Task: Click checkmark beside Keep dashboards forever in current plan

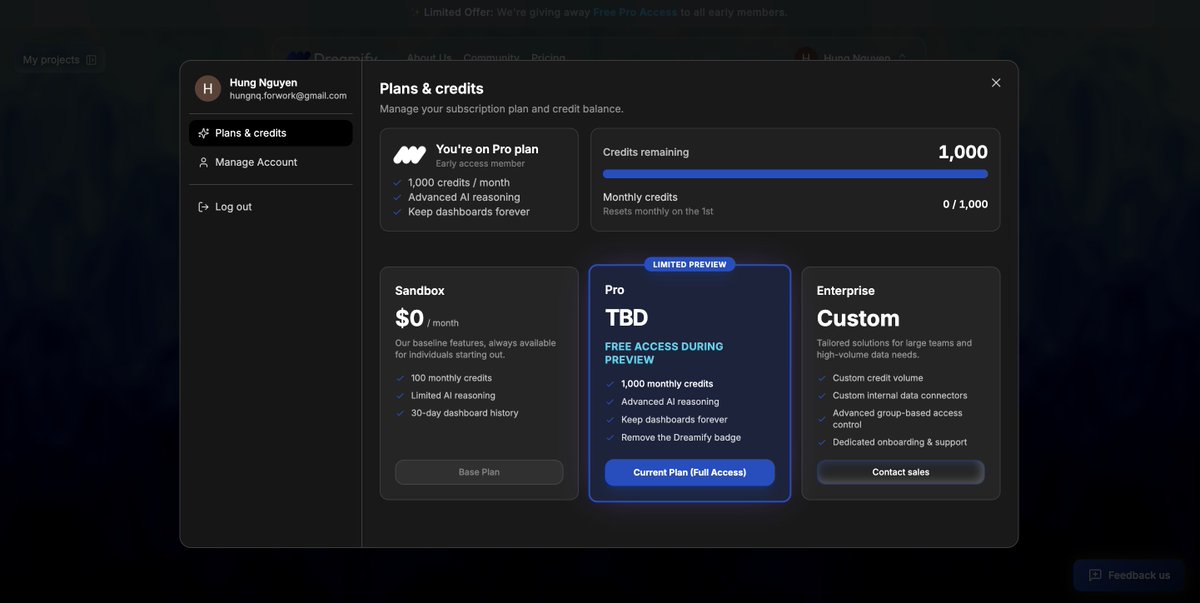Action: click(x=397, y=212)
